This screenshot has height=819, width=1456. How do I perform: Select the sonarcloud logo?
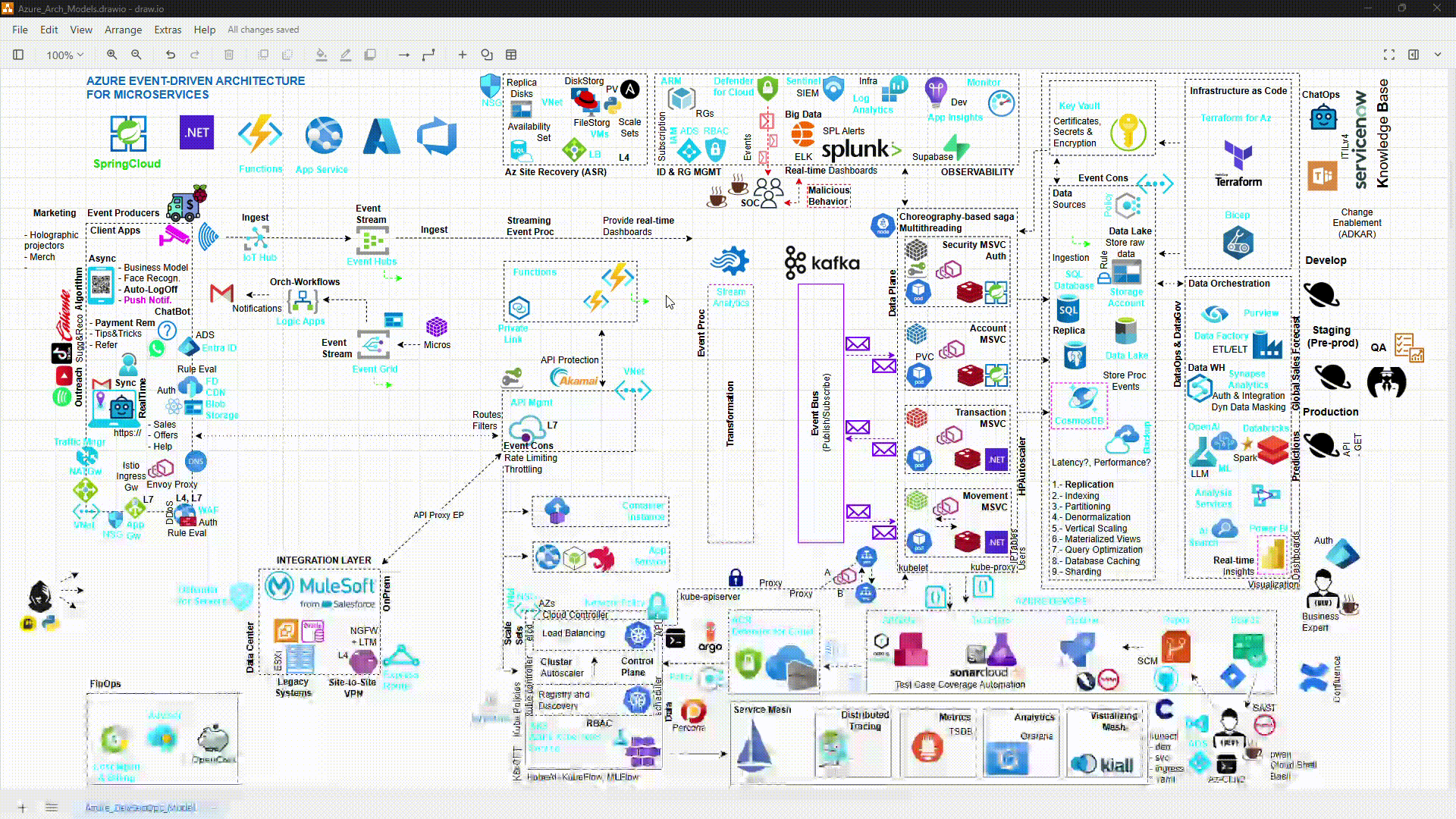tap(978, 672)
